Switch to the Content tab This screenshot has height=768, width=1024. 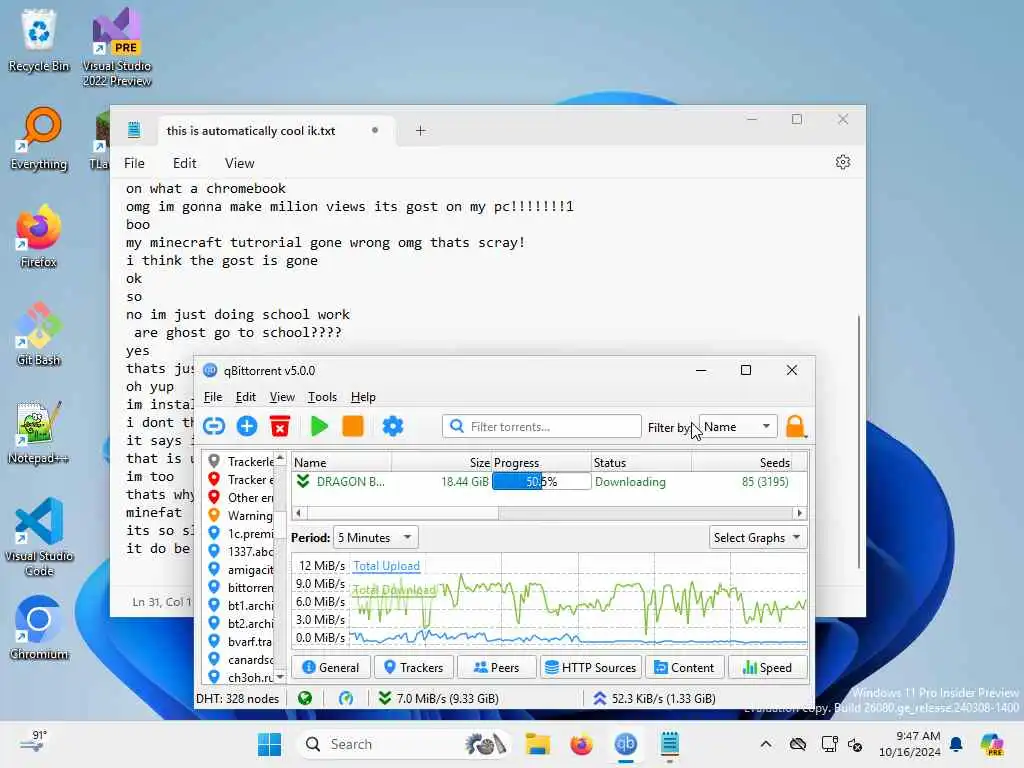684,667
